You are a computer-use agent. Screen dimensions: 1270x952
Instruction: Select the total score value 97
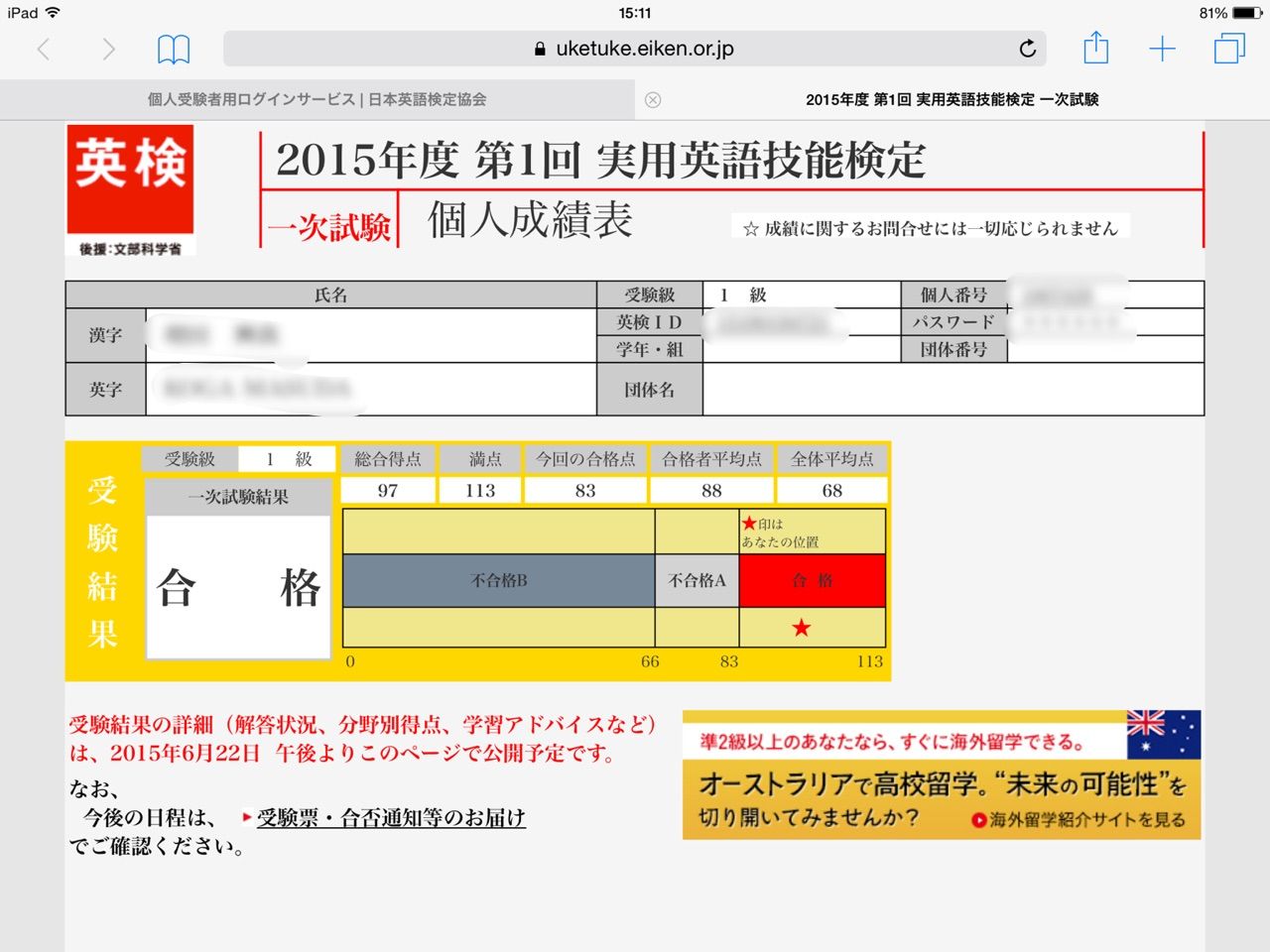pos(388,491)
